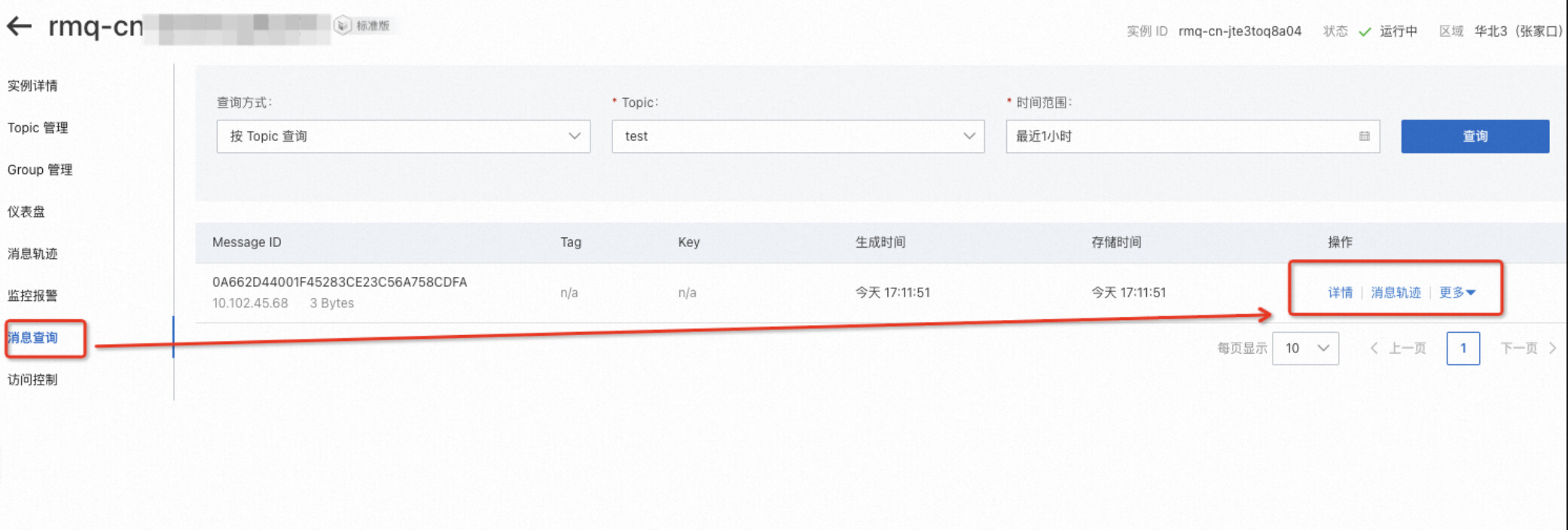Click the blue 查询 button
The height and width of the screenshot is (530, 1568).
tap(1475, 136)
